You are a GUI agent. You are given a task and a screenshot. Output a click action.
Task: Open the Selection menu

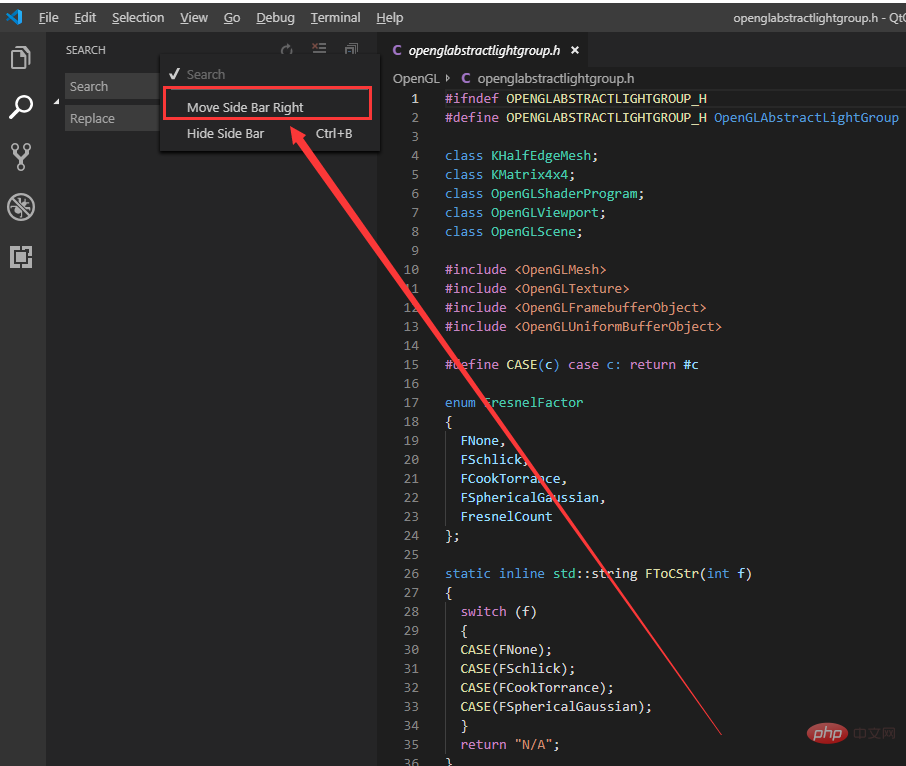click(x=138, y=18)
